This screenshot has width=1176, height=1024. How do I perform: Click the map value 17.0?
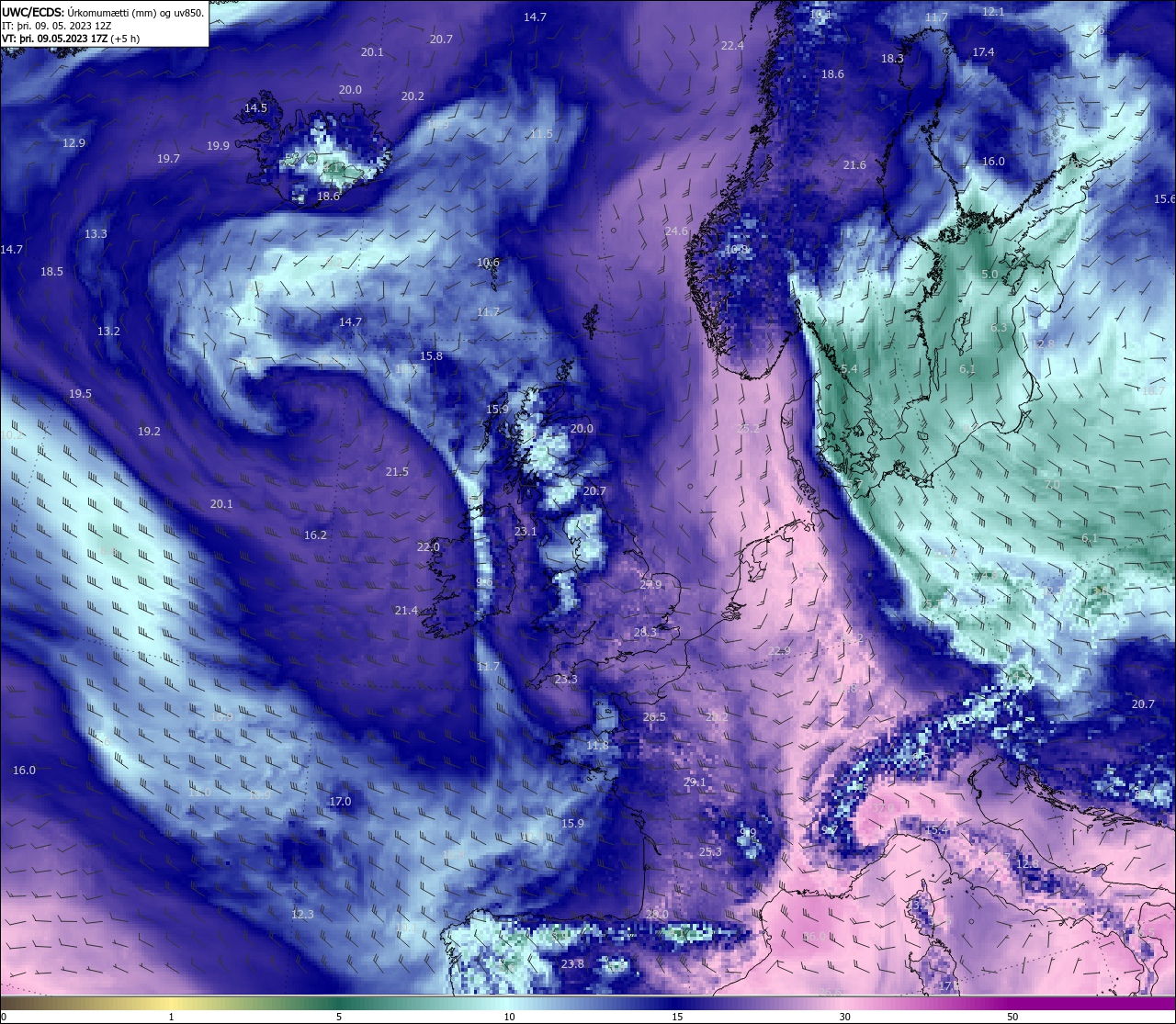click(x=340, y=802)
